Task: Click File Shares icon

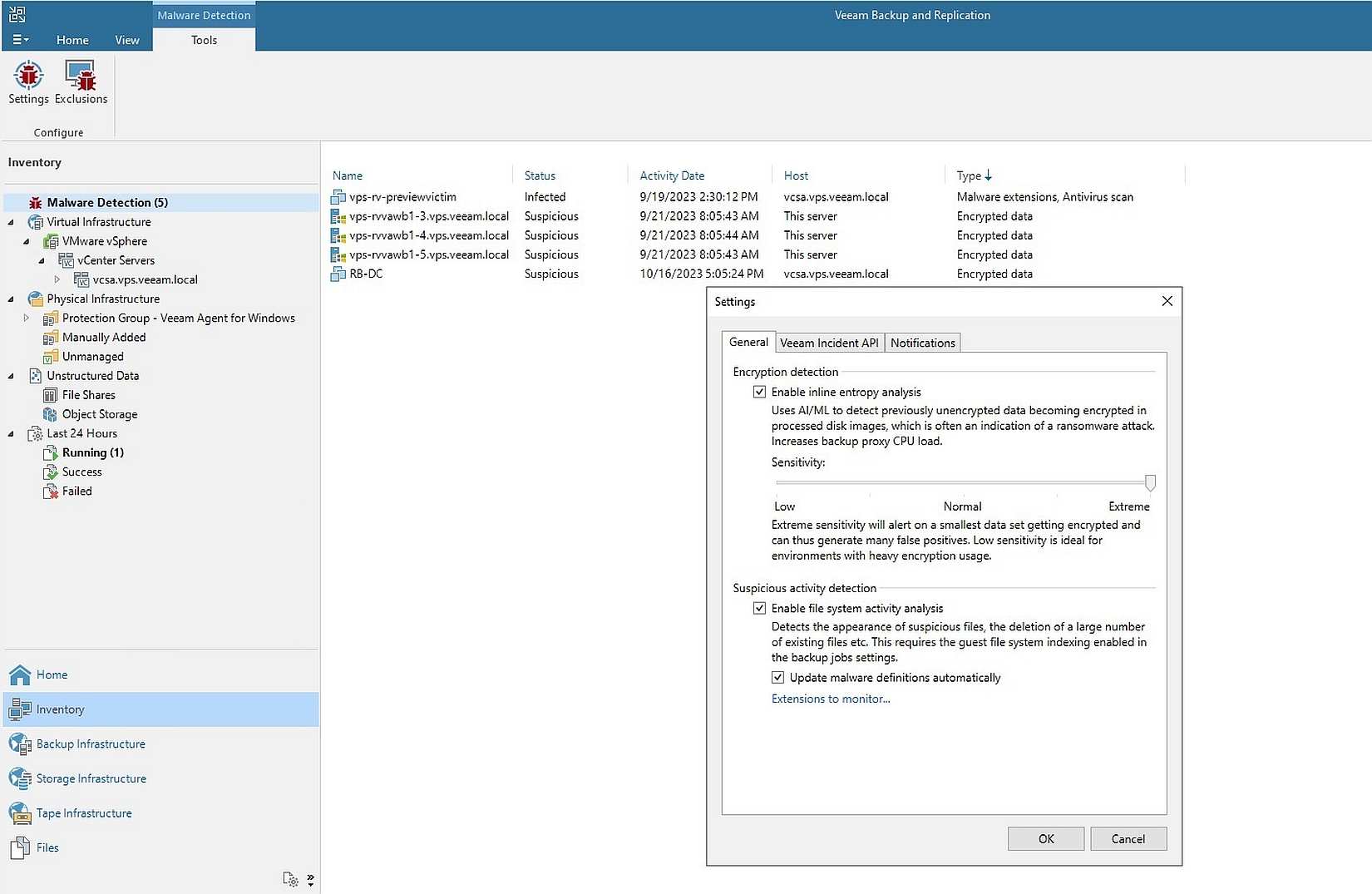Action: (51, 395)
